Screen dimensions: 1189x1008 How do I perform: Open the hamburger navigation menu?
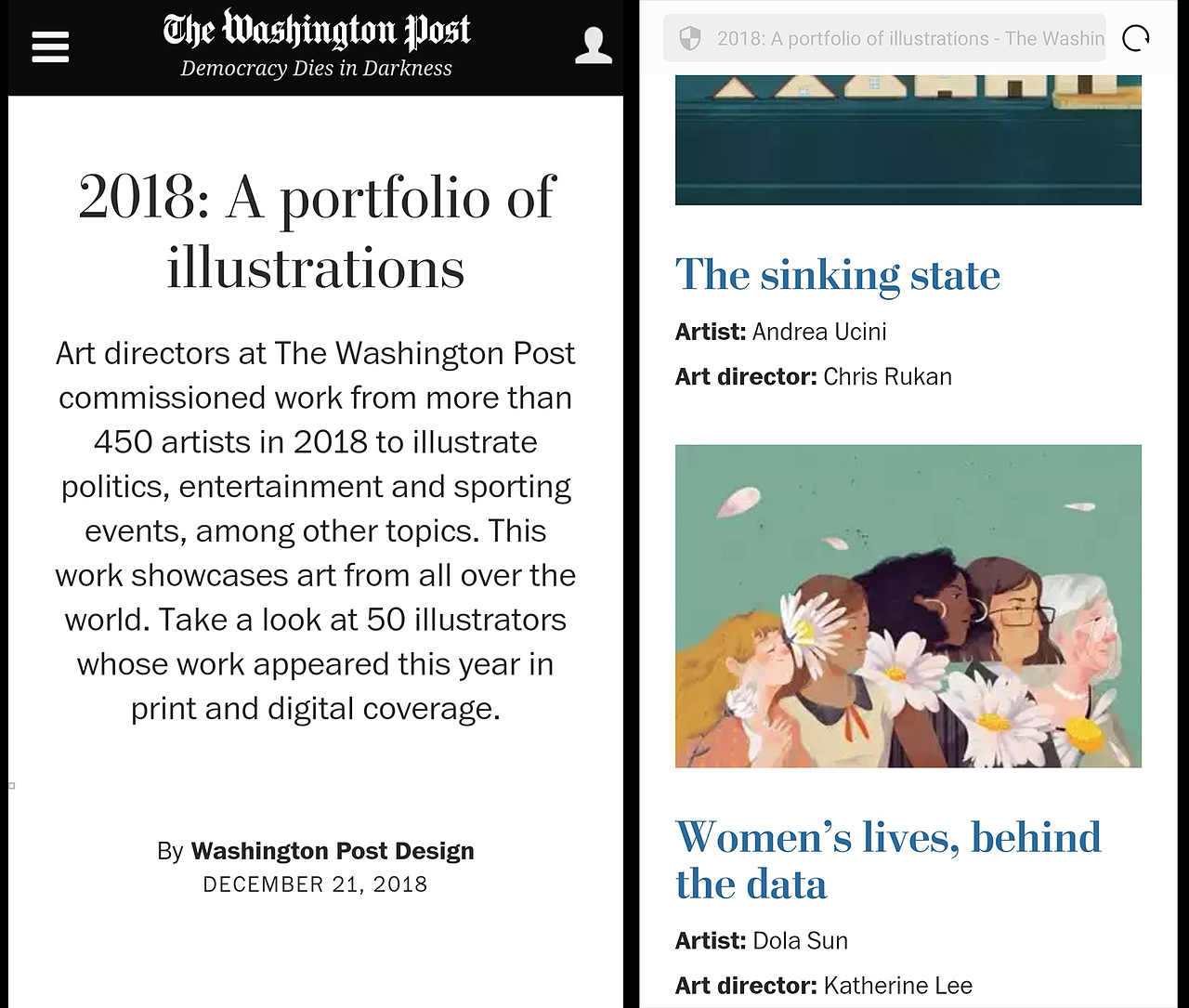(50, 46)
